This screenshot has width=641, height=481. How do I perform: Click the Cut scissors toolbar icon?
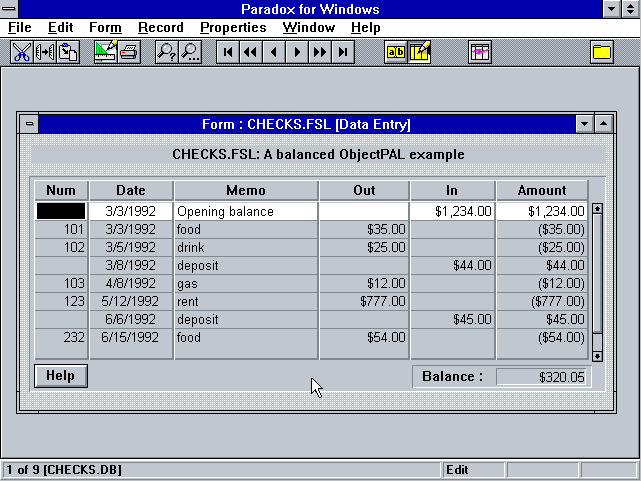[22, 52]
